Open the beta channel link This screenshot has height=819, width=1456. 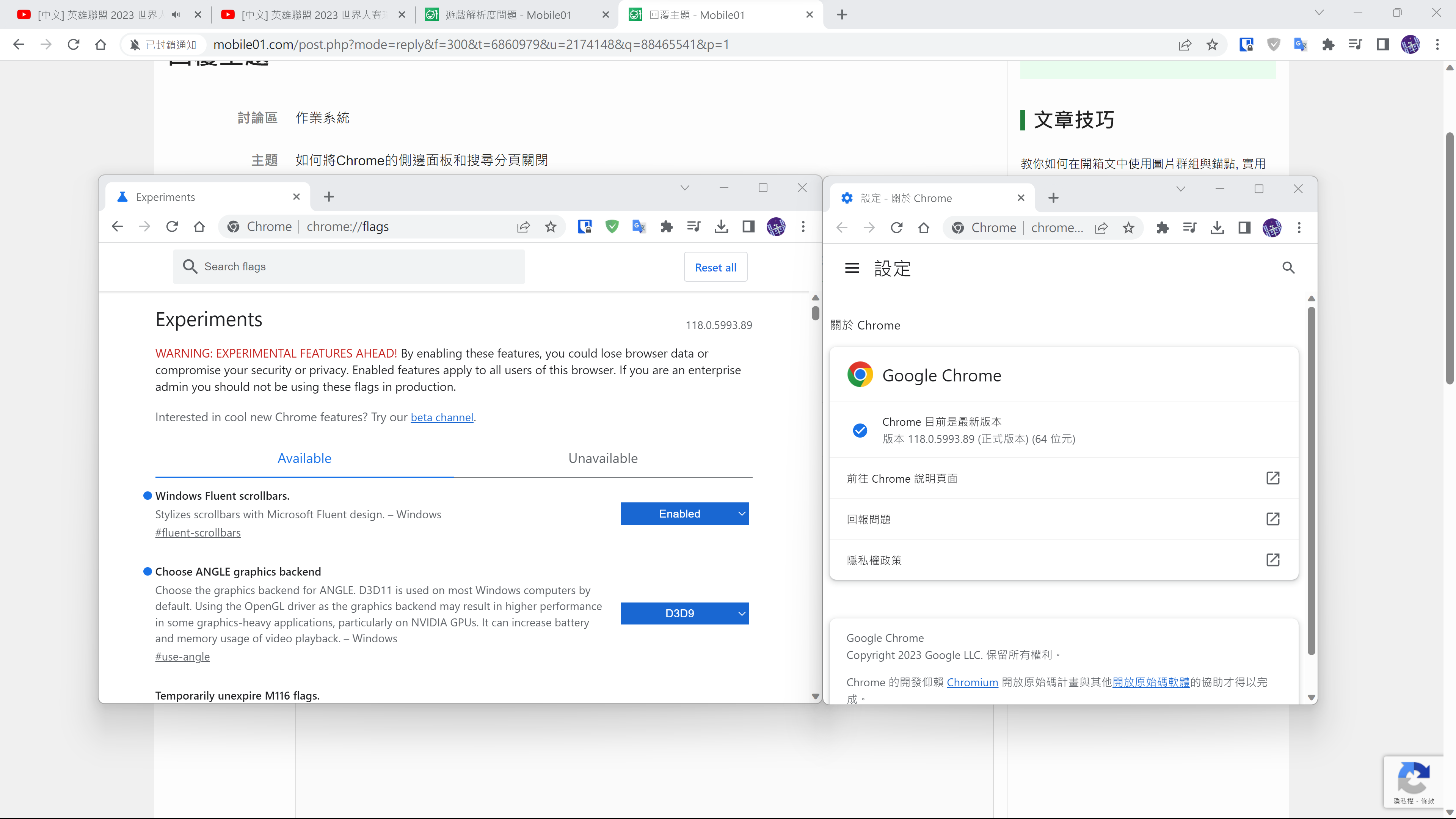(x=441, y=417)
